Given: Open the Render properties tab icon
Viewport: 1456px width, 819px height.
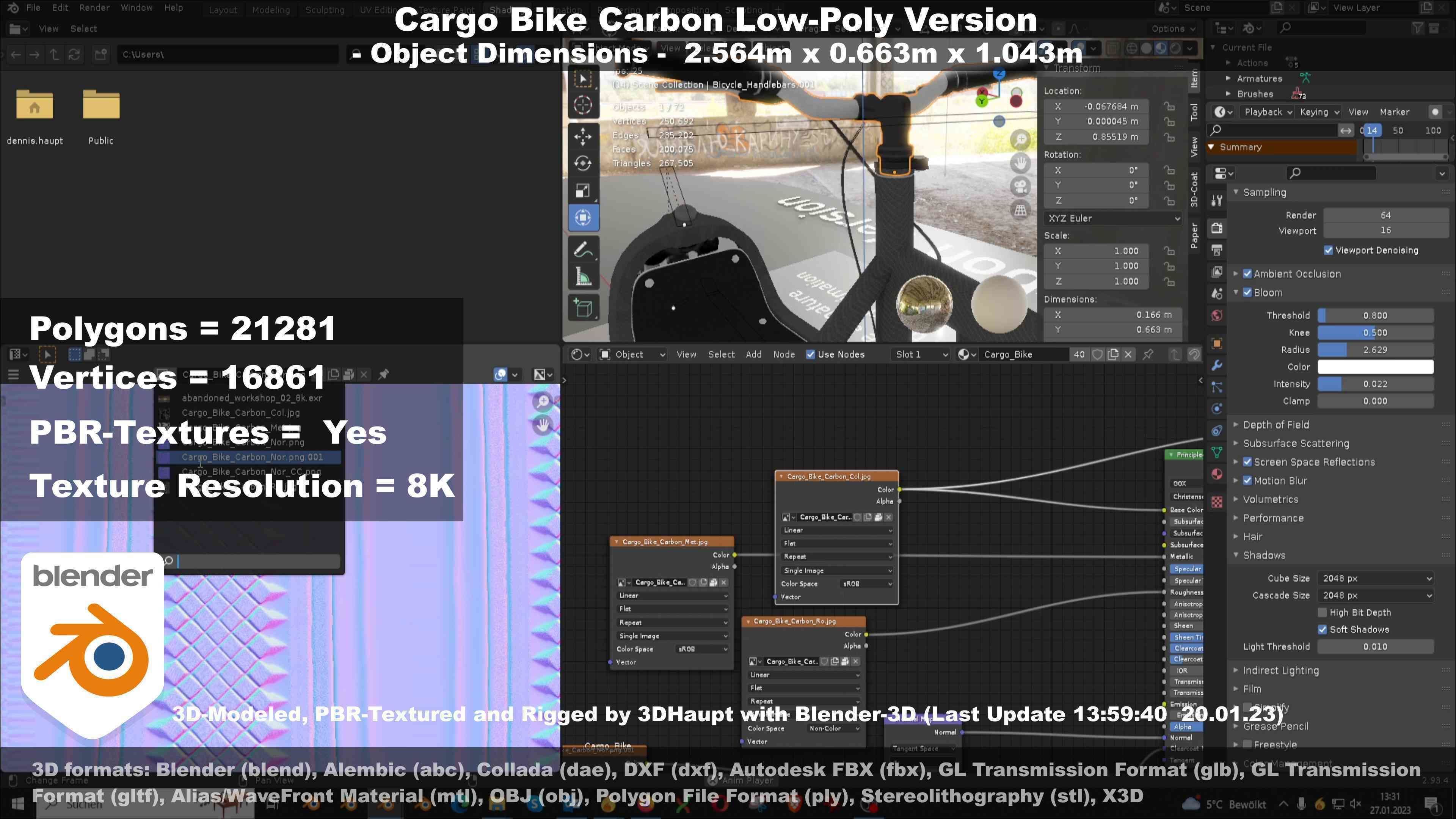Looking at the screenshot, I should pyautogui.click(x=1217, y=228).
